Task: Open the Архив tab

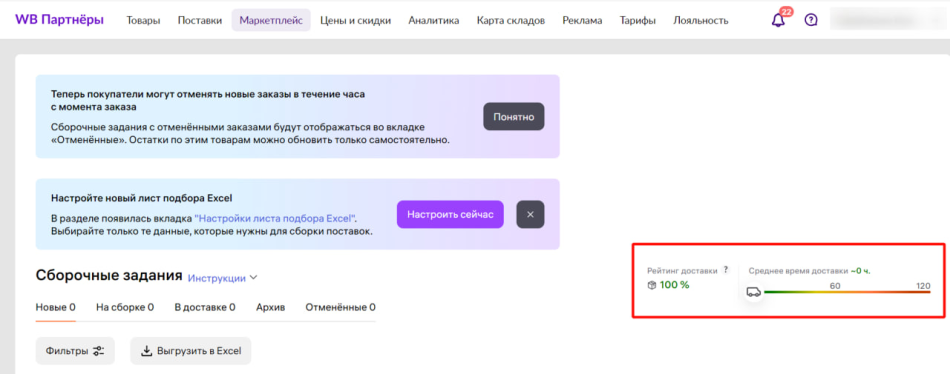Action: tap(270, 307)
